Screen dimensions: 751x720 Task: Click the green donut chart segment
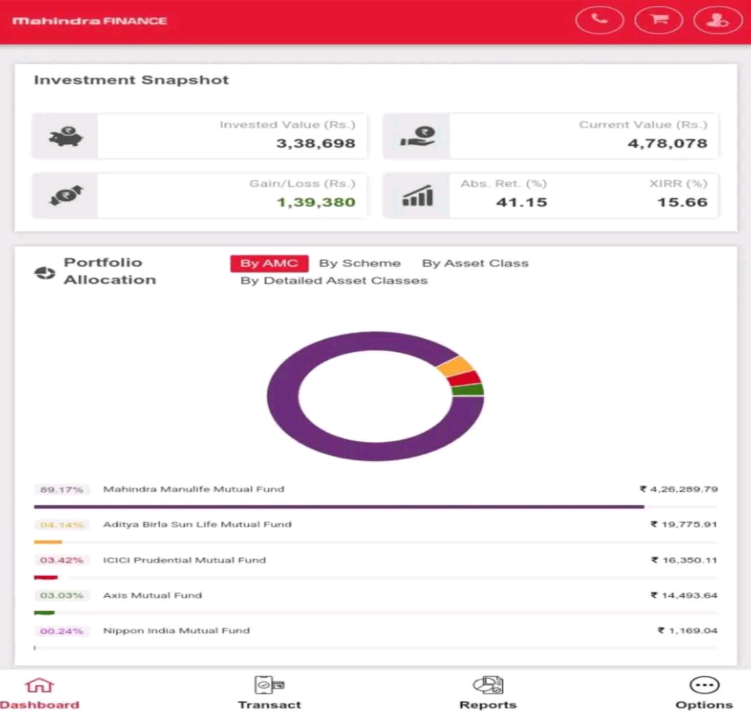(468, 390)
